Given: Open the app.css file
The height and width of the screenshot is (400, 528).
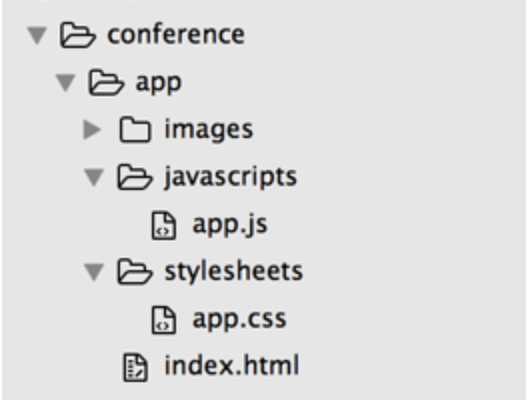Looking at the screenshot, I should pos(239,319).
